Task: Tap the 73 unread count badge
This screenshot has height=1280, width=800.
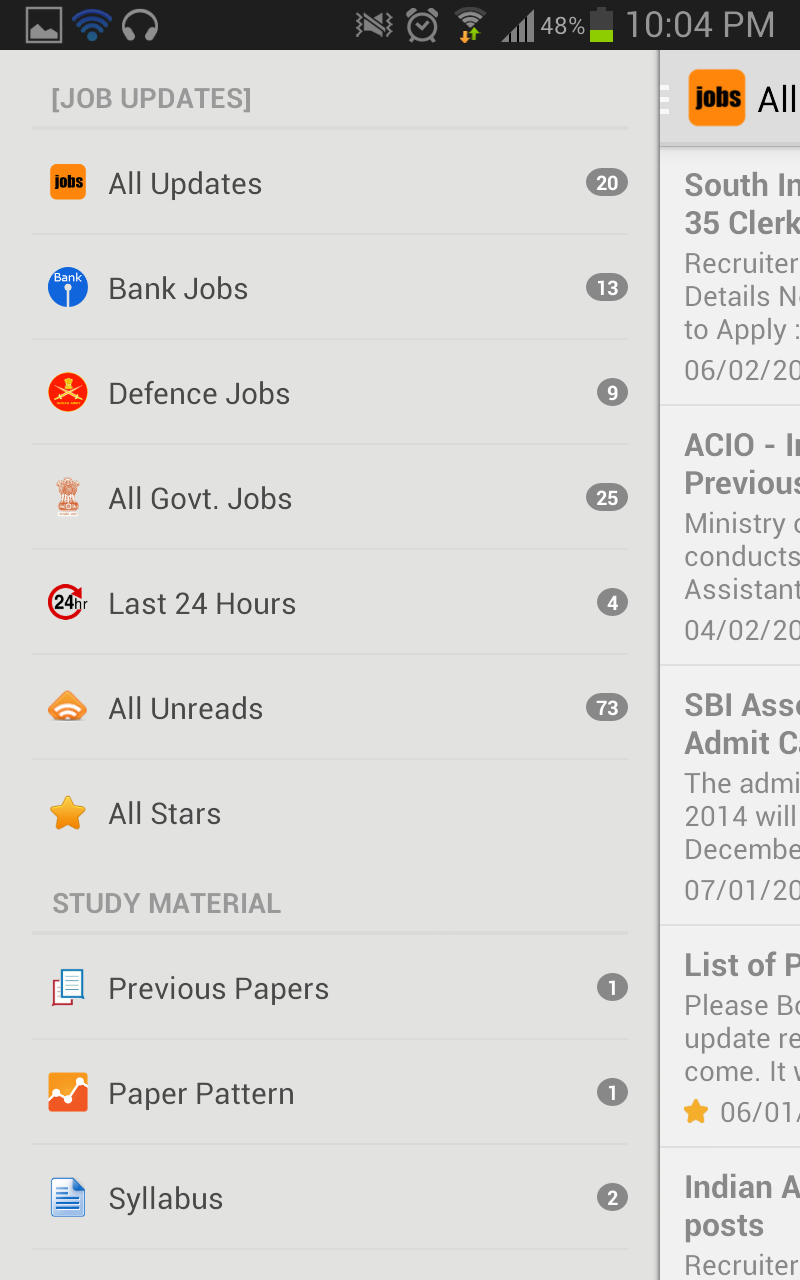Action: 607,708
